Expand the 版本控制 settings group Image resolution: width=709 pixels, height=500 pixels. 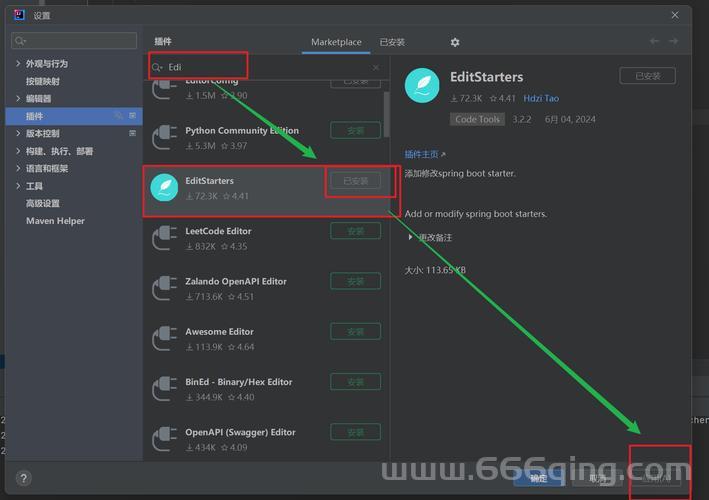tap(18, 133)
